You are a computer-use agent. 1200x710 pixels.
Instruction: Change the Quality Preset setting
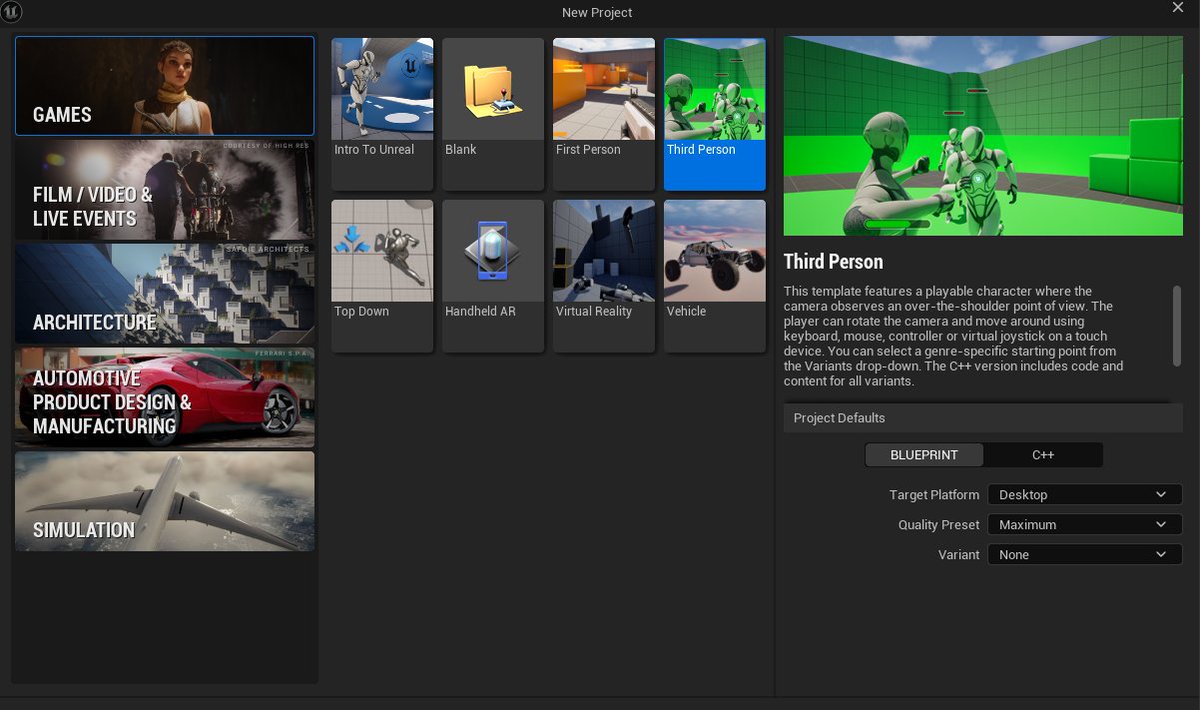coord(1084,524)
